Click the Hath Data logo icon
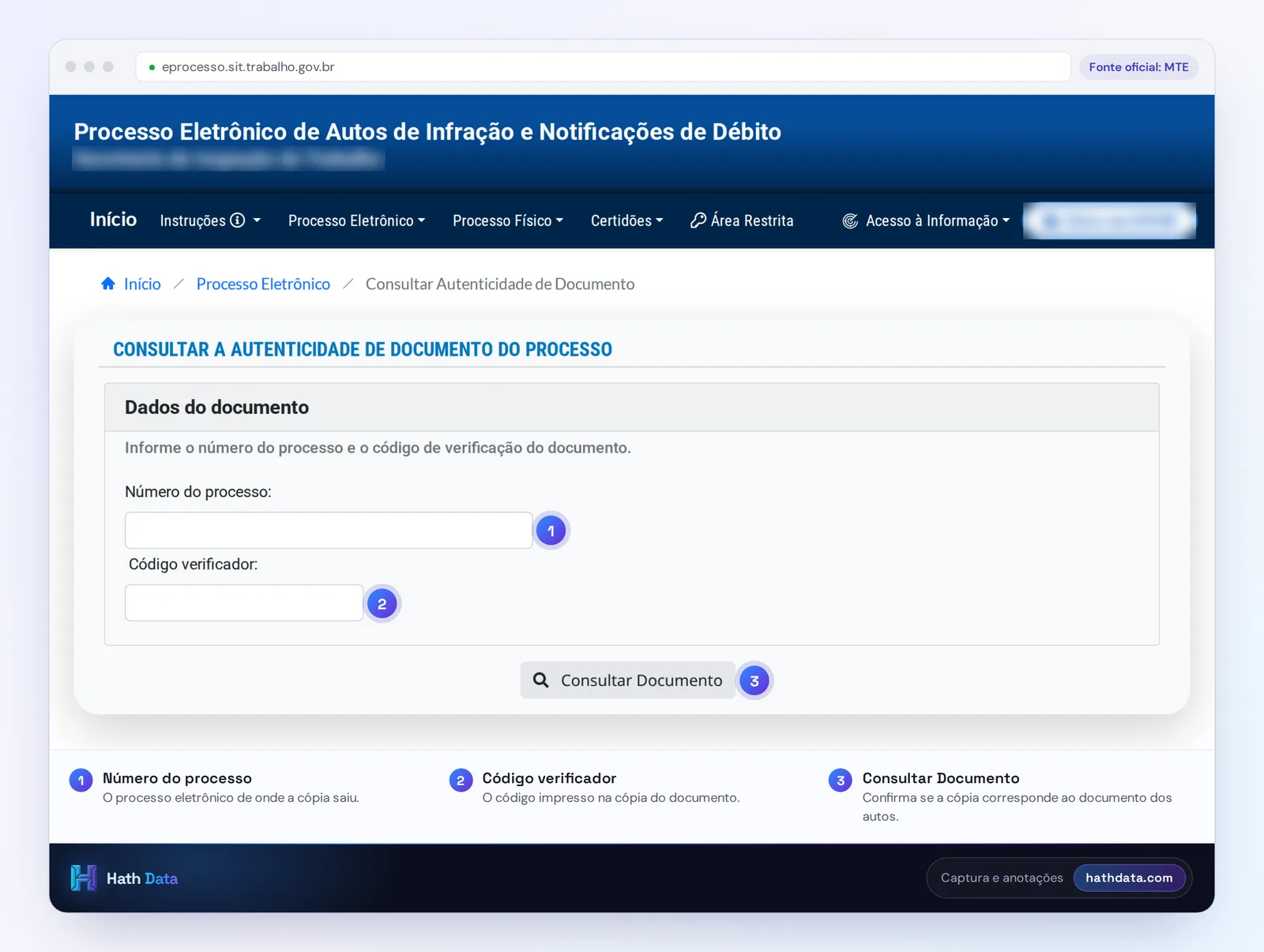This screenshot has height=952, width=1264. 83,878
